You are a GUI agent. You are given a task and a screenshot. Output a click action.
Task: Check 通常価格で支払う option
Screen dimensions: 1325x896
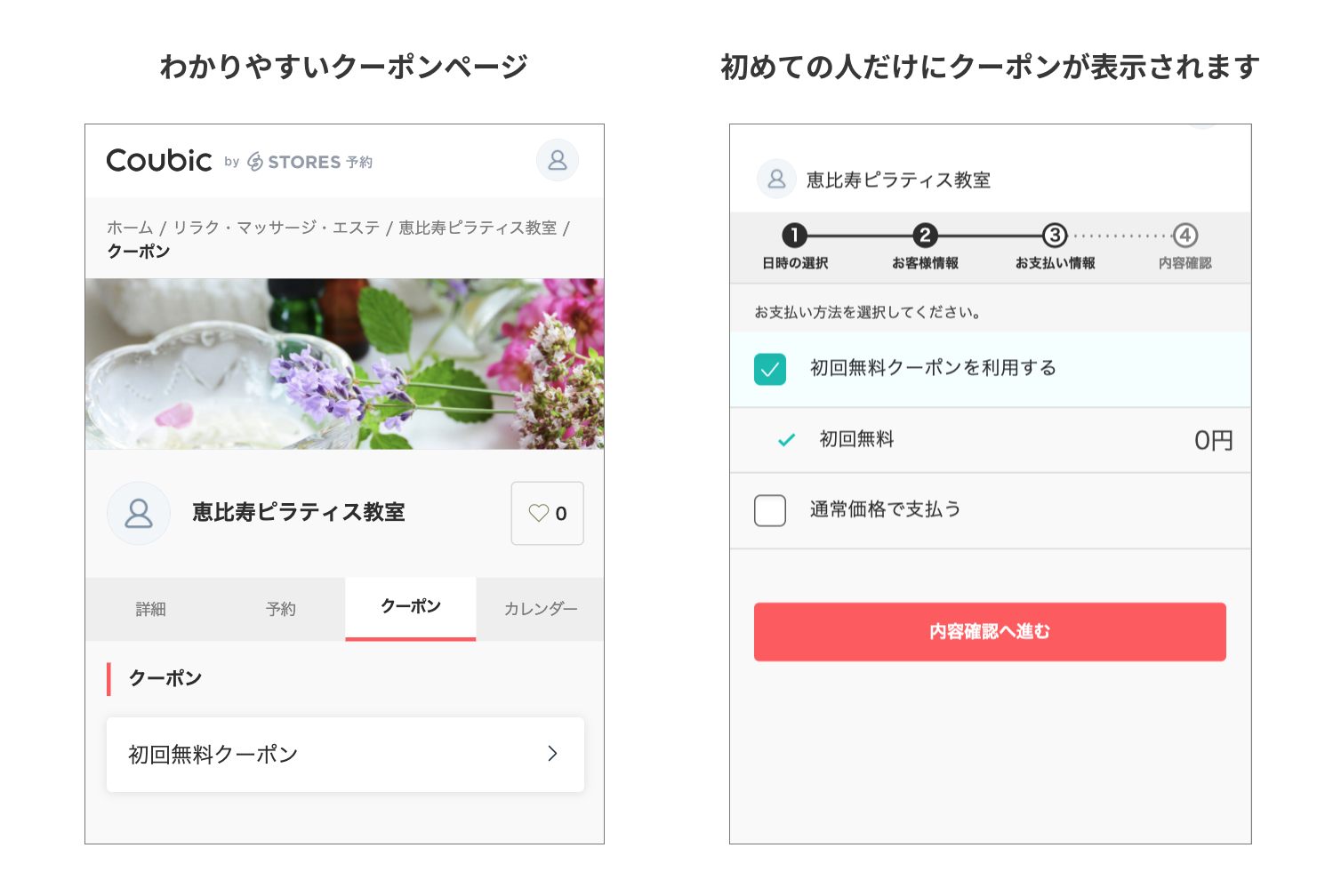[770, 510]
